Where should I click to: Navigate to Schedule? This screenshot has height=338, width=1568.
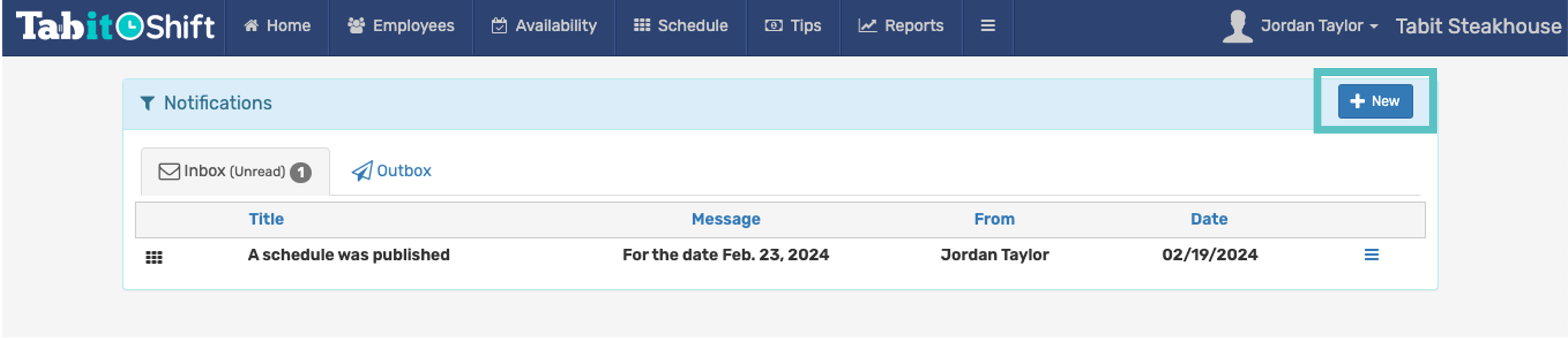click(680, 26)
